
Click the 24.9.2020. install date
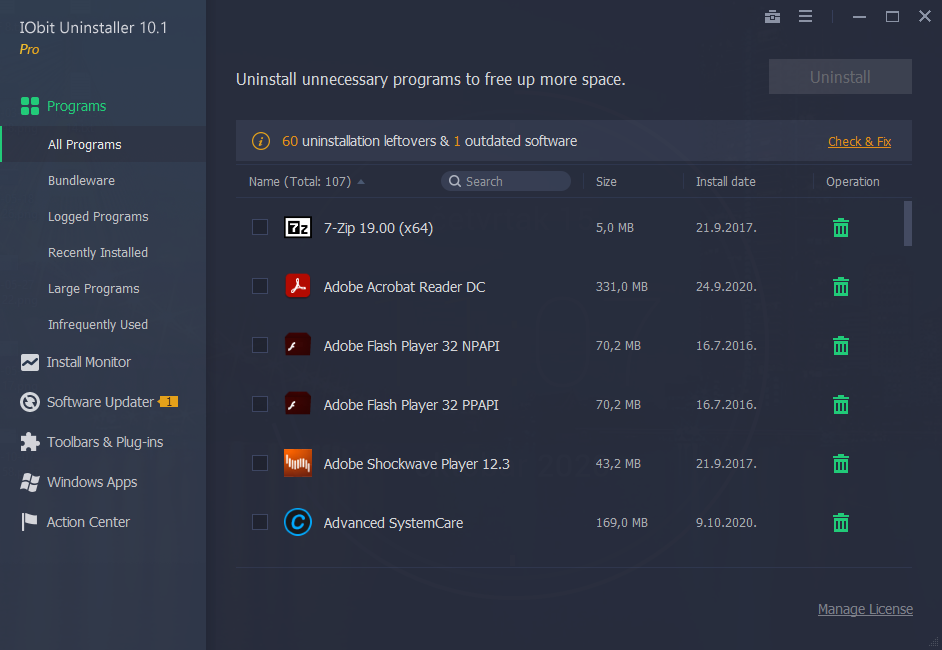(726, 287)
